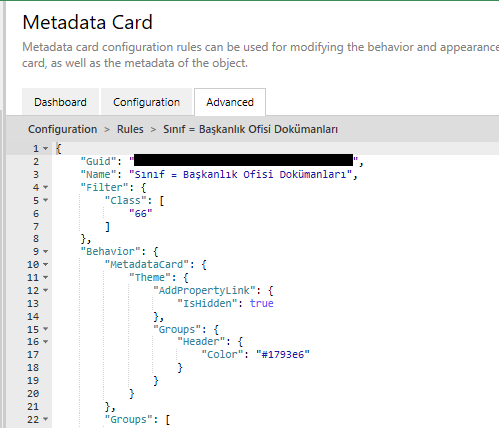Collapse the root object fold arrow on line 1
This screenshot has height=428, width=499.
pos(46,148)
